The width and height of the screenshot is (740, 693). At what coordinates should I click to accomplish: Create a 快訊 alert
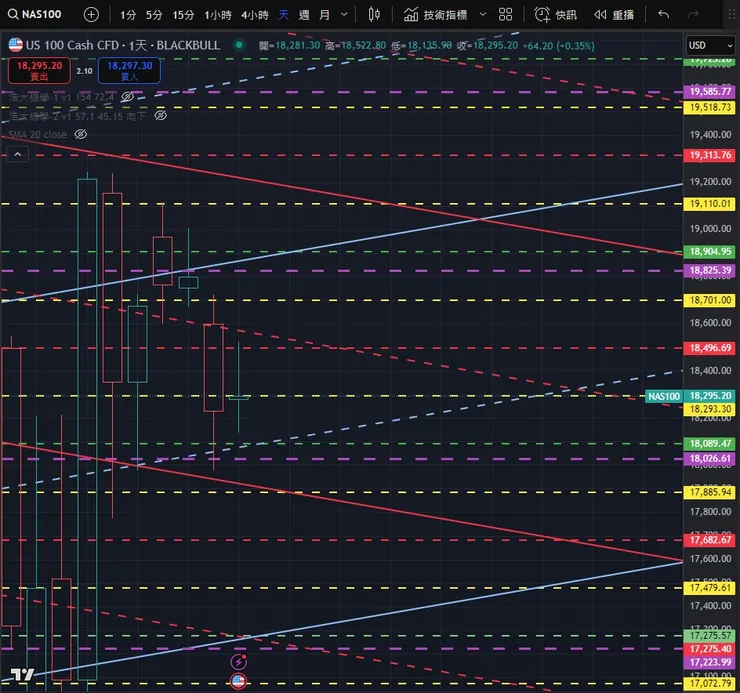click(x=555, y=15)
